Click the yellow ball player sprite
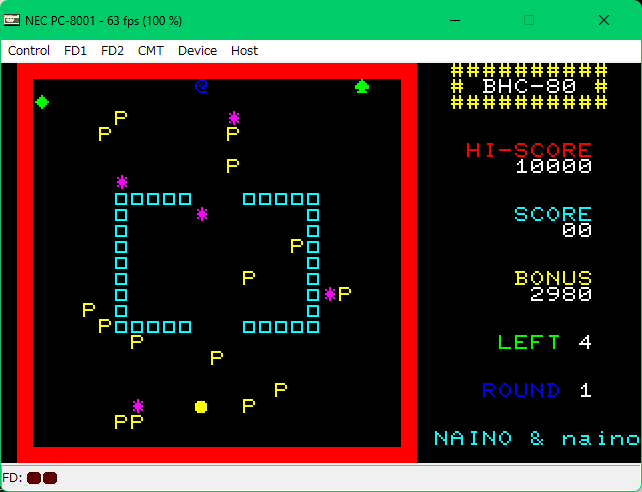The width and height of the screenshot is (642, 492). [x=201, y=406]
